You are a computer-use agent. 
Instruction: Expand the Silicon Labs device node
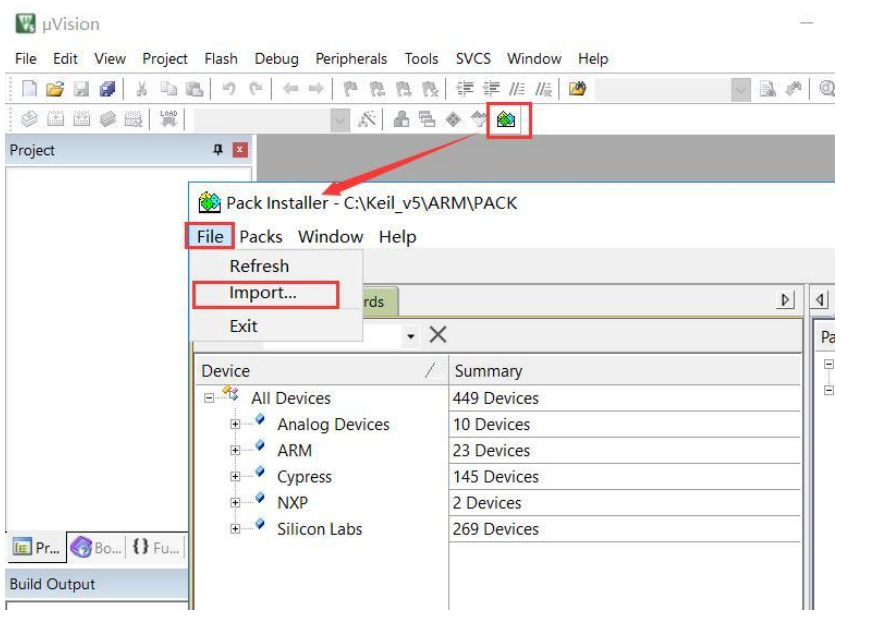click(x=235, y=529)
